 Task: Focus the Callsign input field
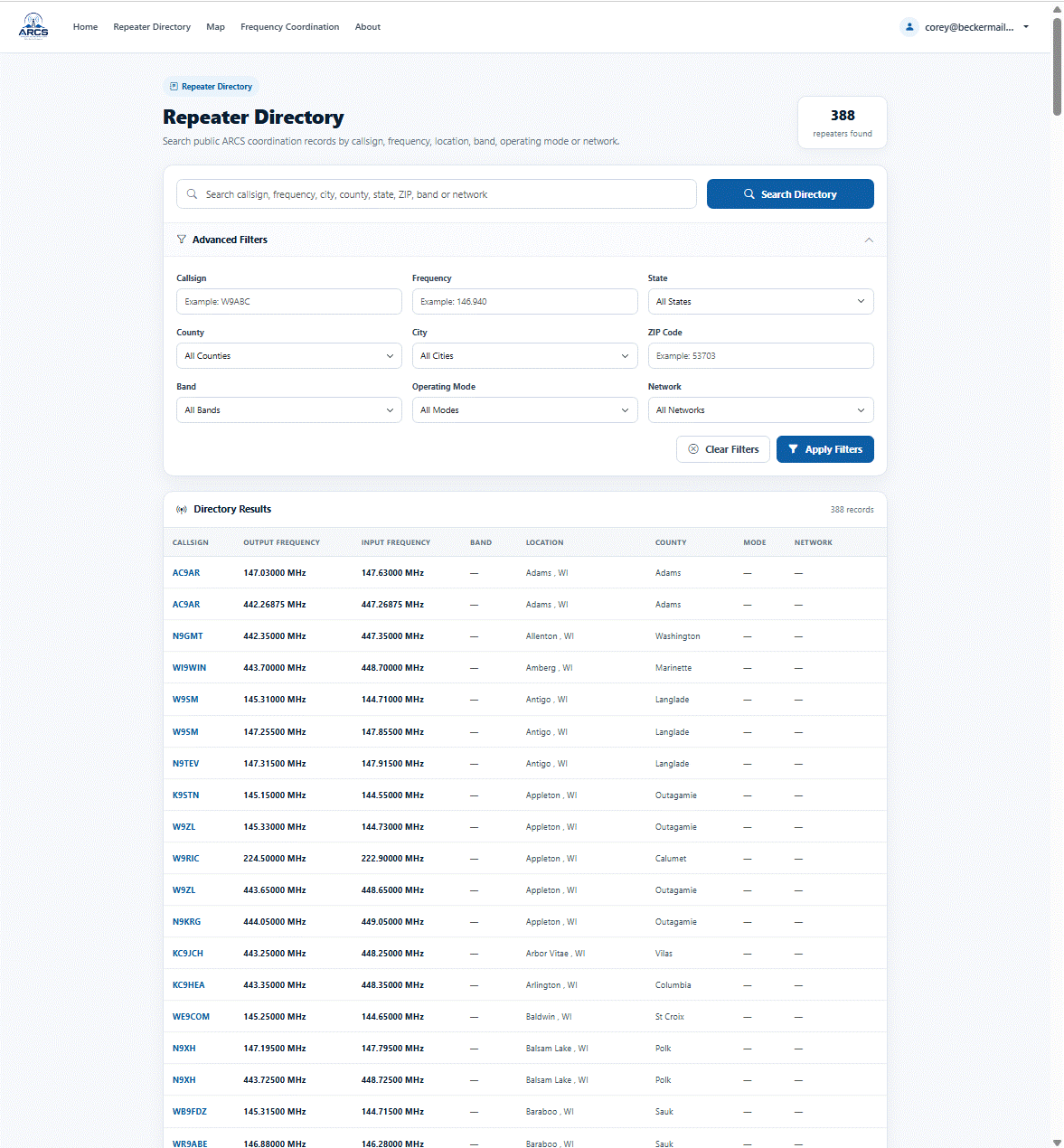289,302
